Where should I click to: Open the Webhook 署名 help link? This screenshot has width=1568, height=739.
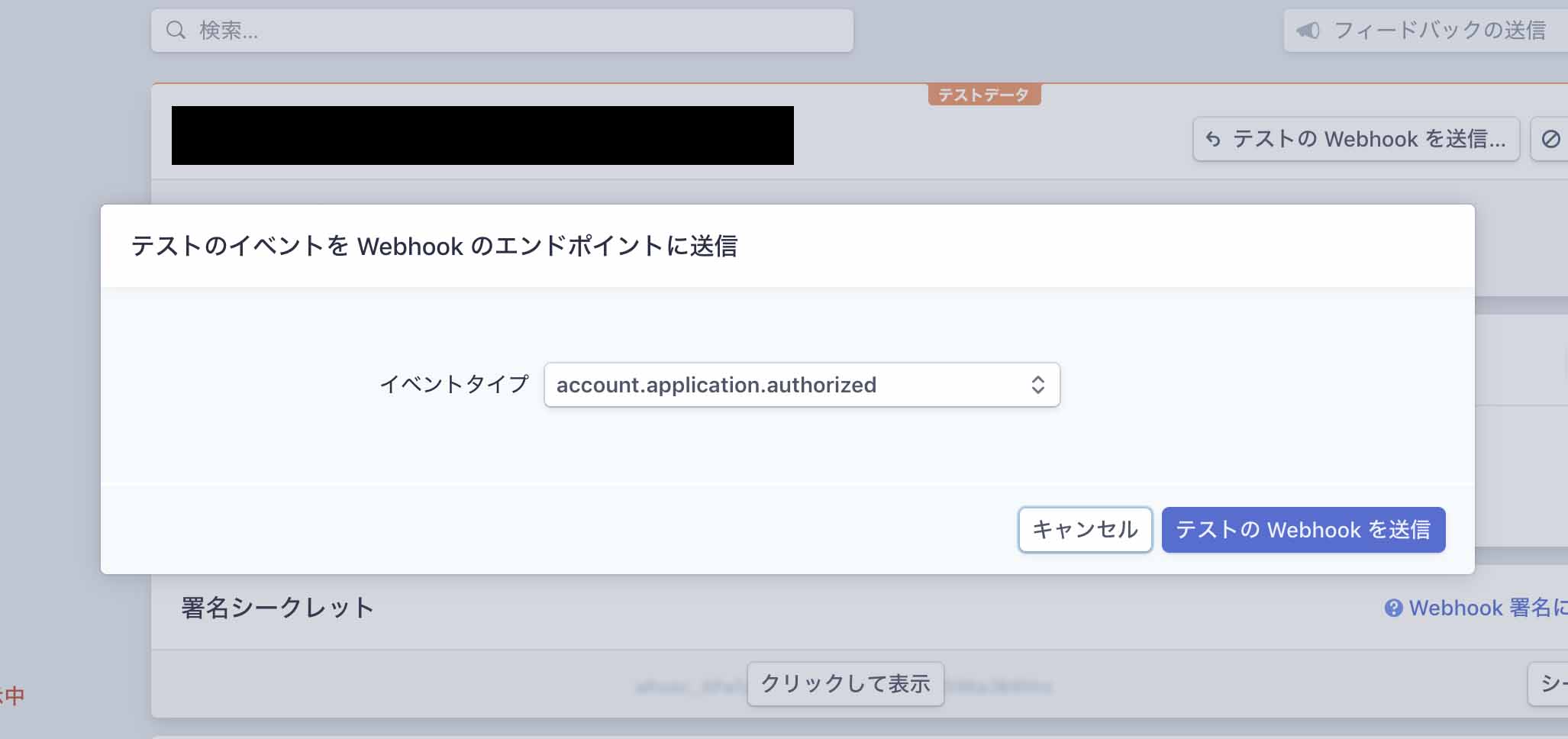click(x=1488, y=608)
